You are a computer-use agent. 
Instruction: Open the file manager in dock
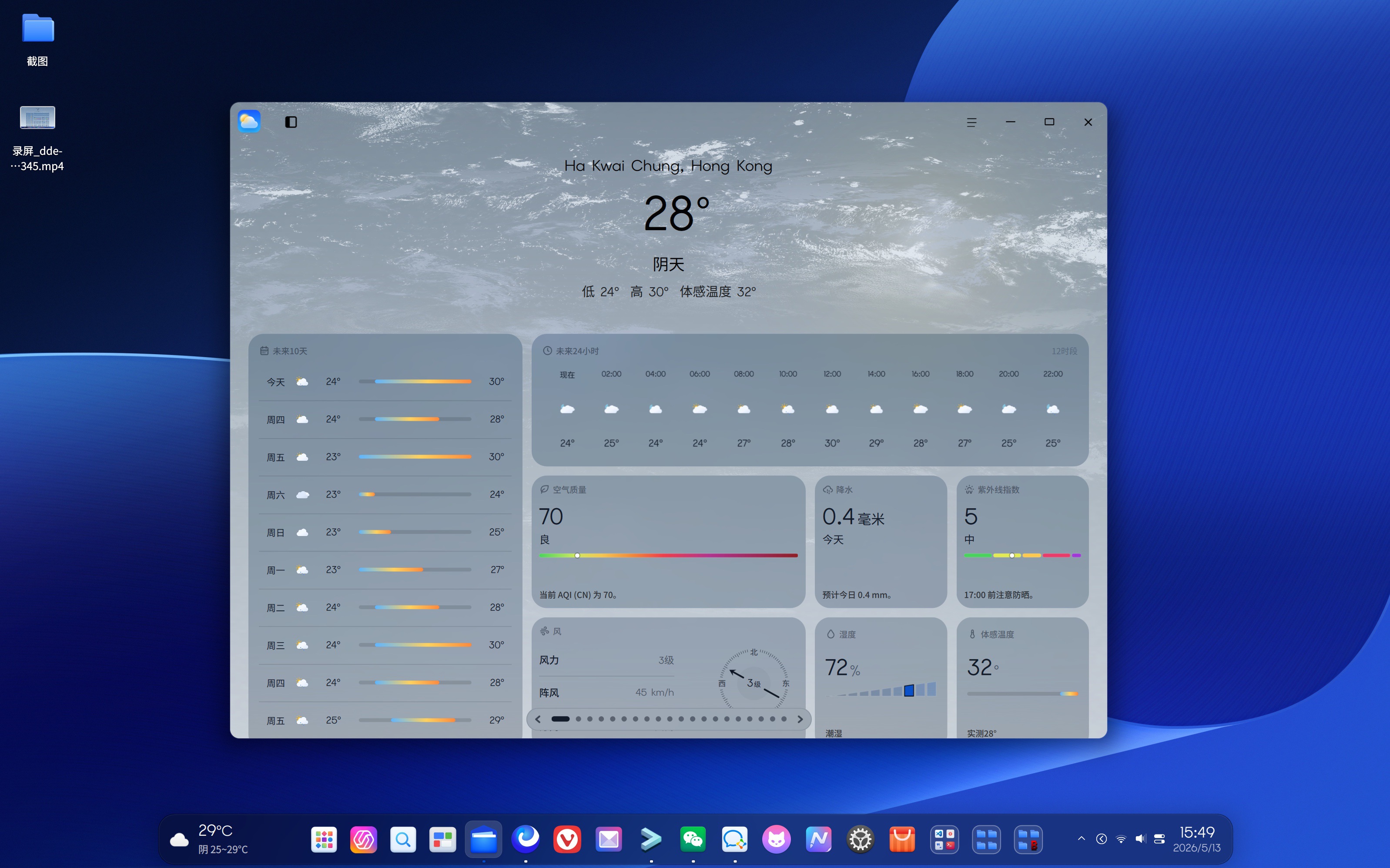[483, 839]
